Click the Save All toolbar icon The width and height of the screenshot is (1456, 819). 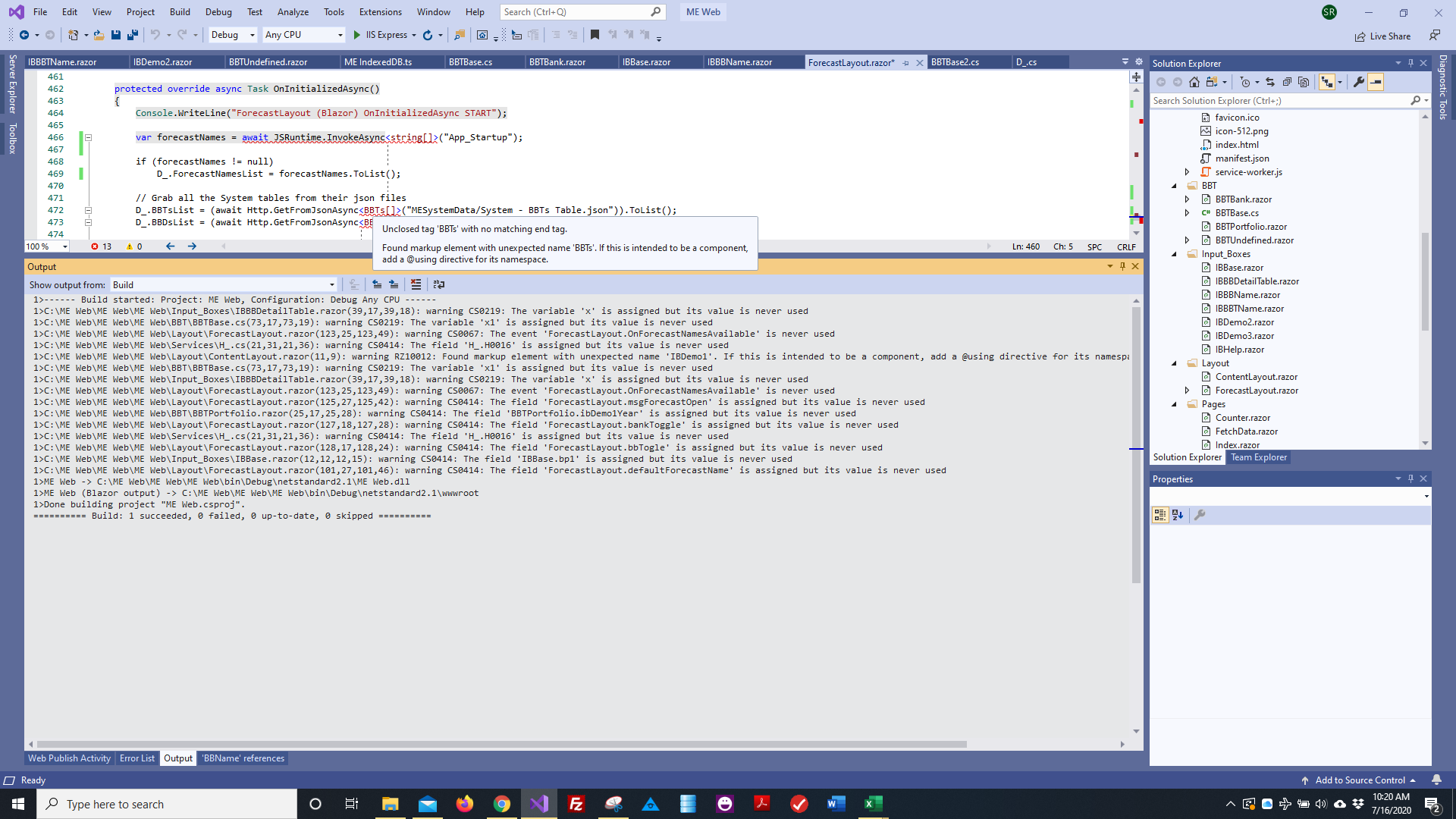click(x=133, y=35)
